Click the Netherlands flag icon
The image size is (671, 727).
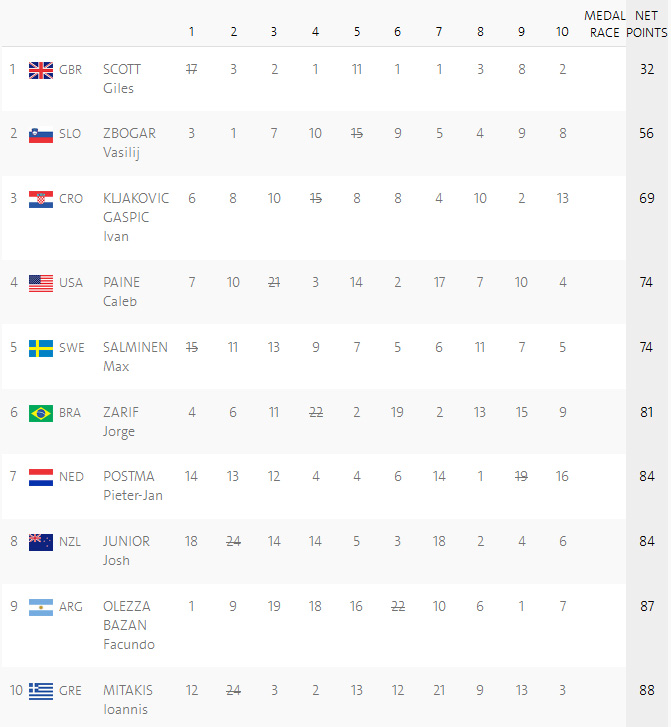40,477
